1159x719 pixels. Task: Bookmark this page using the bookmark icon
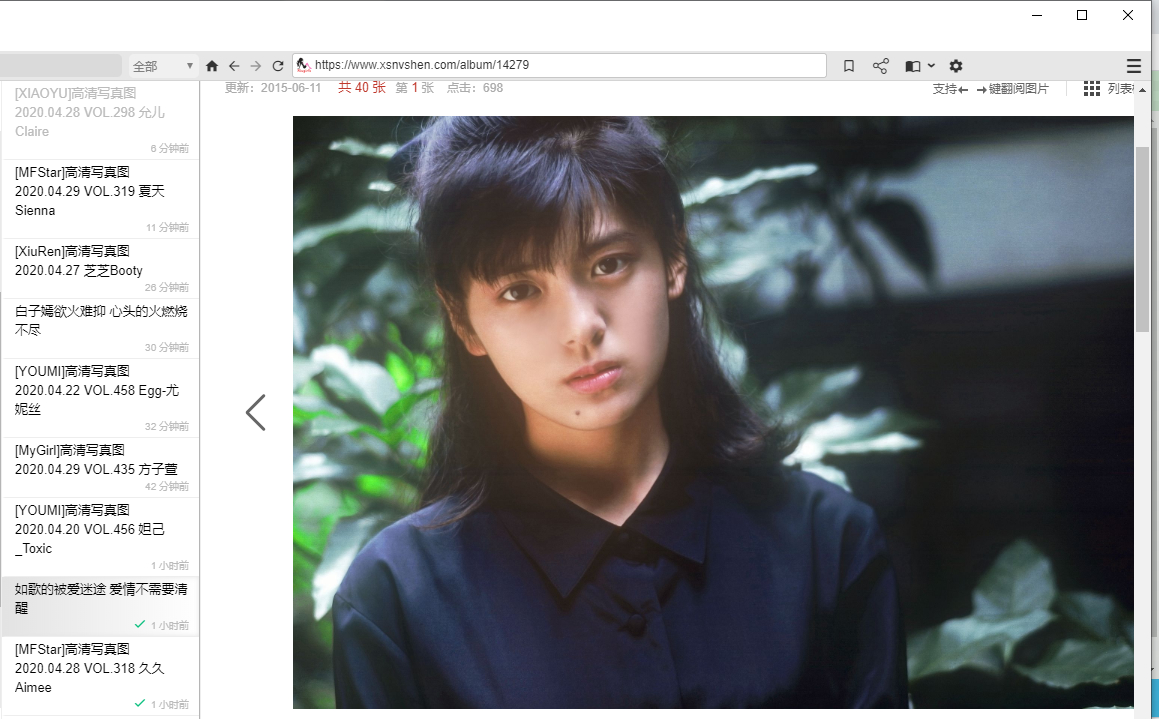click(849, 66)
